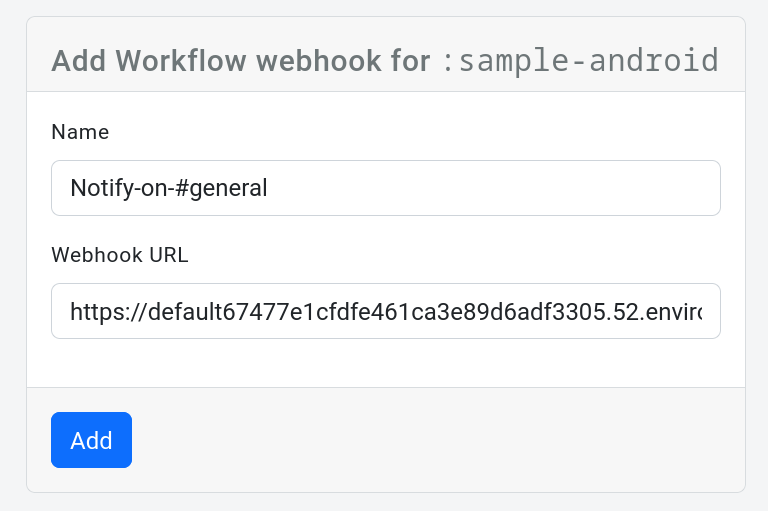The image size is (768, 511).
Task: Click the Name field label
Action: pyautogui.click(x=80, y=132)
